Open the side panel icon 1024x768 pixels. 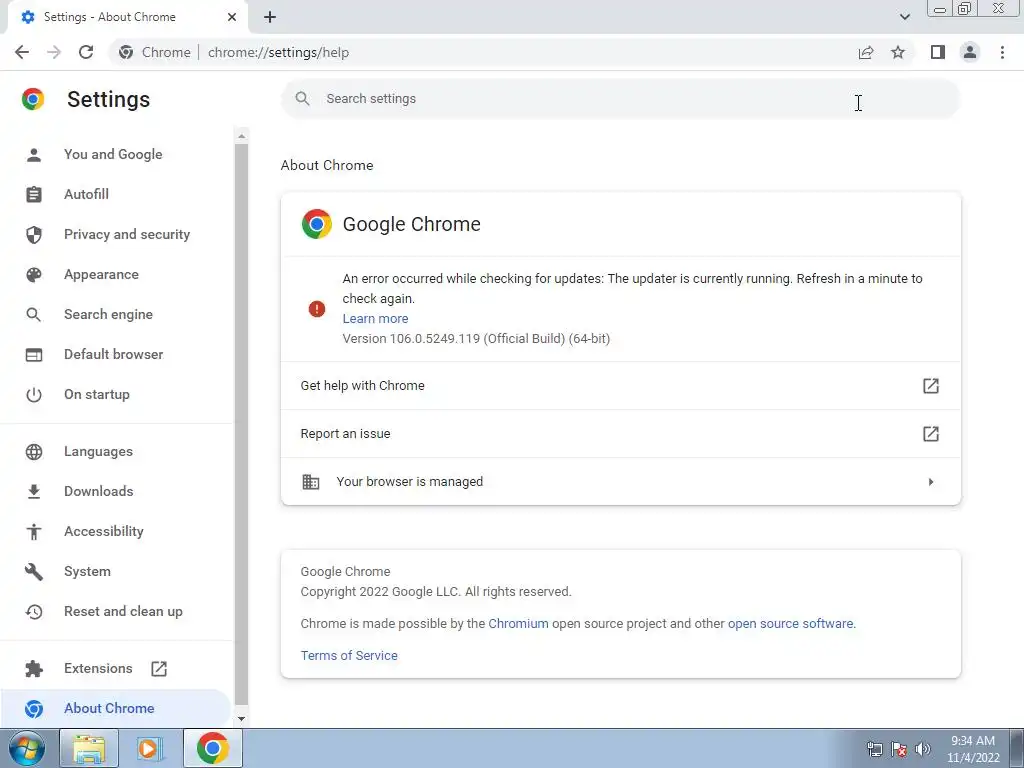938,52
